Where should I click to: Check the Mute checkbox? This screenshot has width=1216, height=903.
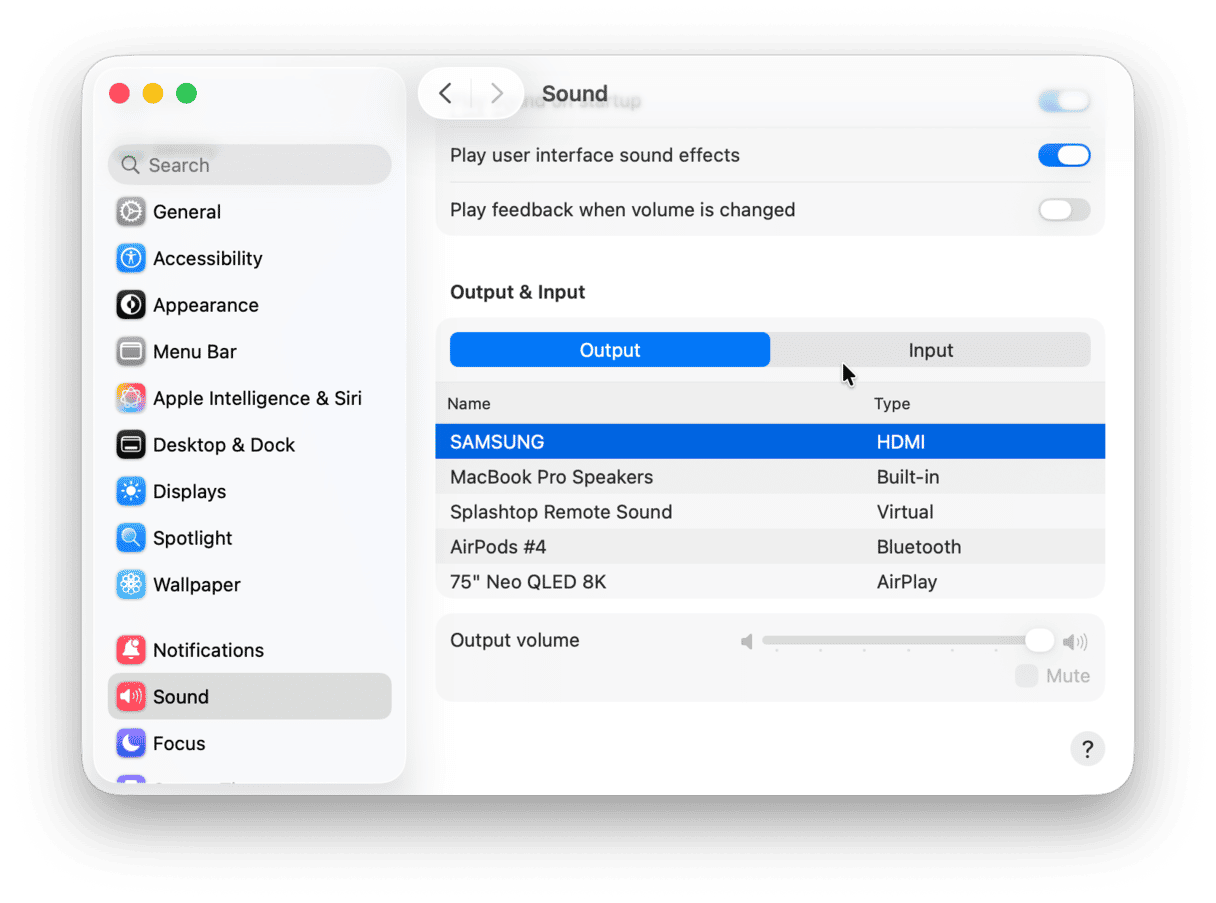point(1026,676)
